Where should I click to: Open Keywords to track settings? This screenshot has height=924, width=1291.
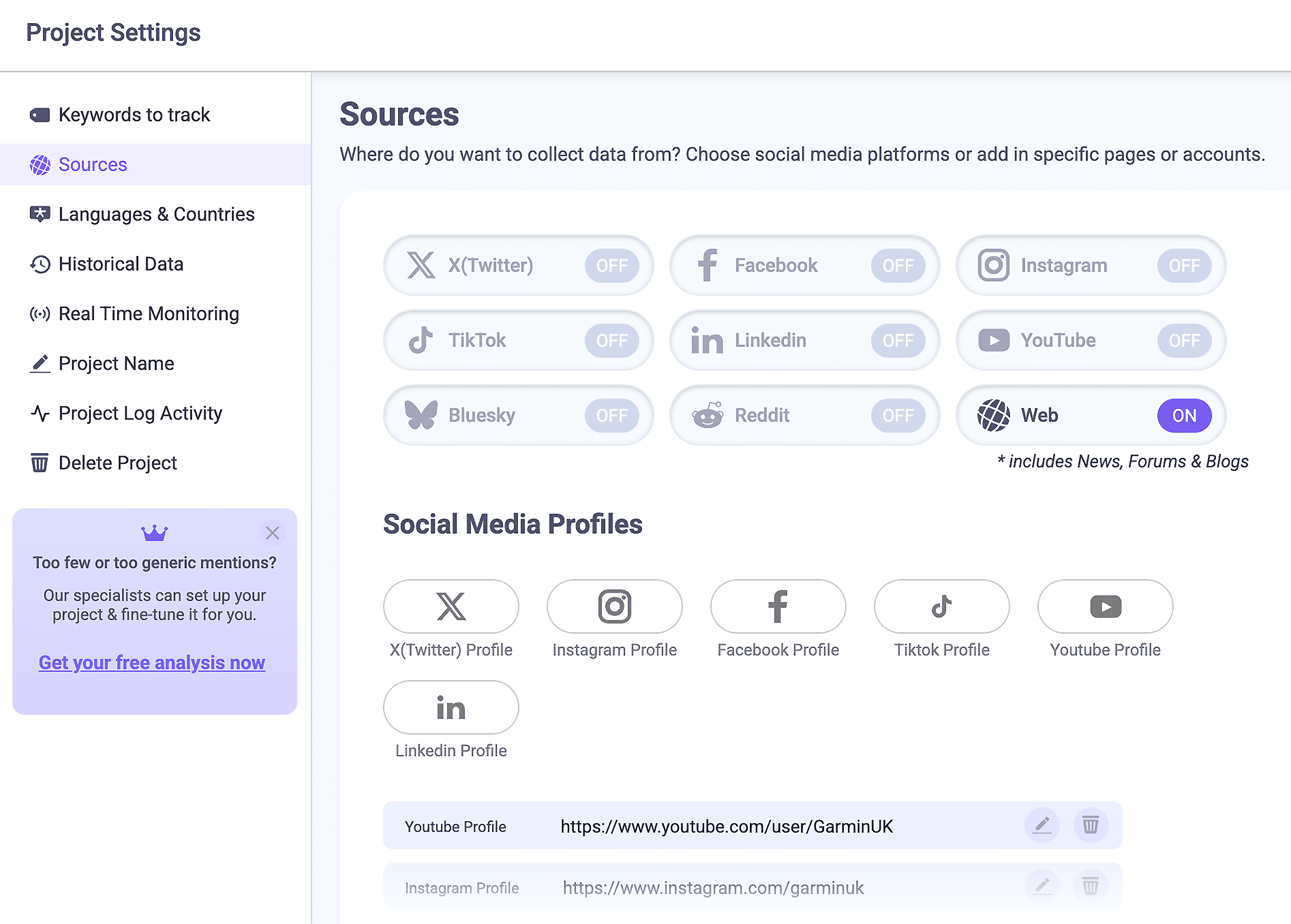[134, 115]
